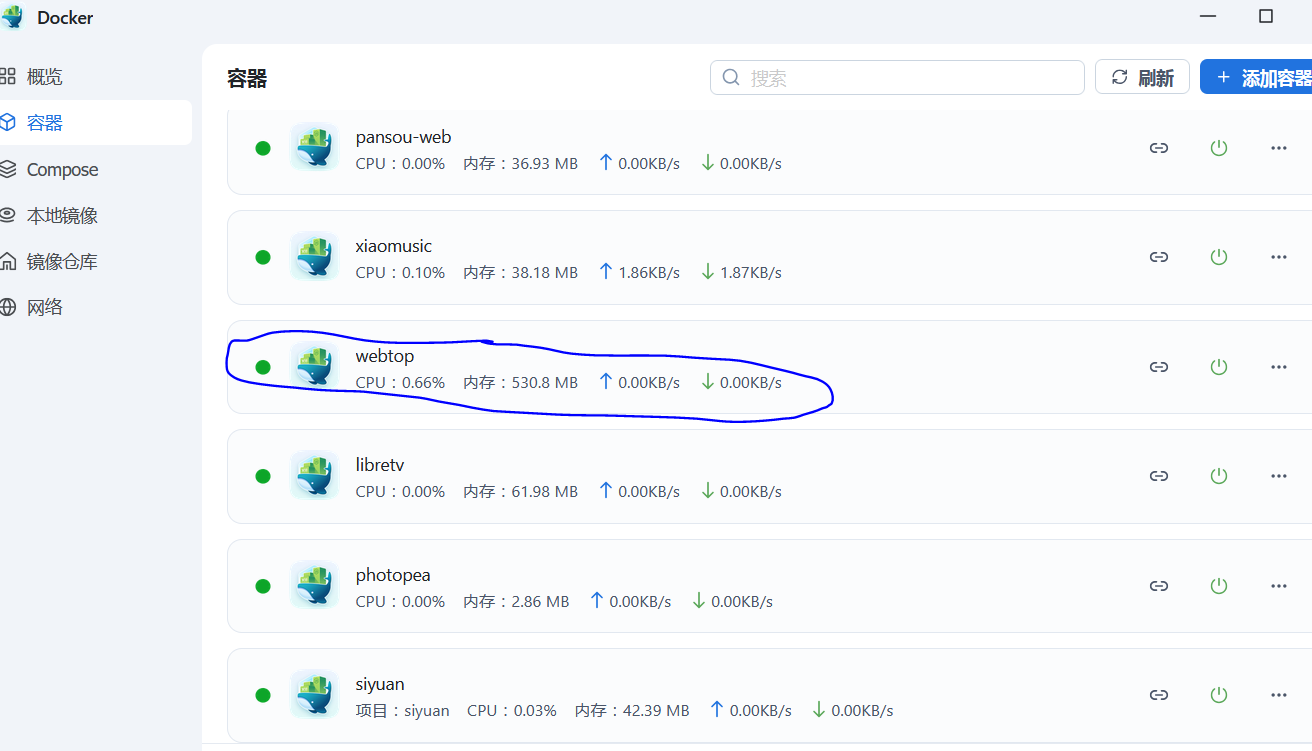Click pansou-web memory value 36.93 MB
The height and width of the screenshot is (751, 1312).
tap(544, 164)
